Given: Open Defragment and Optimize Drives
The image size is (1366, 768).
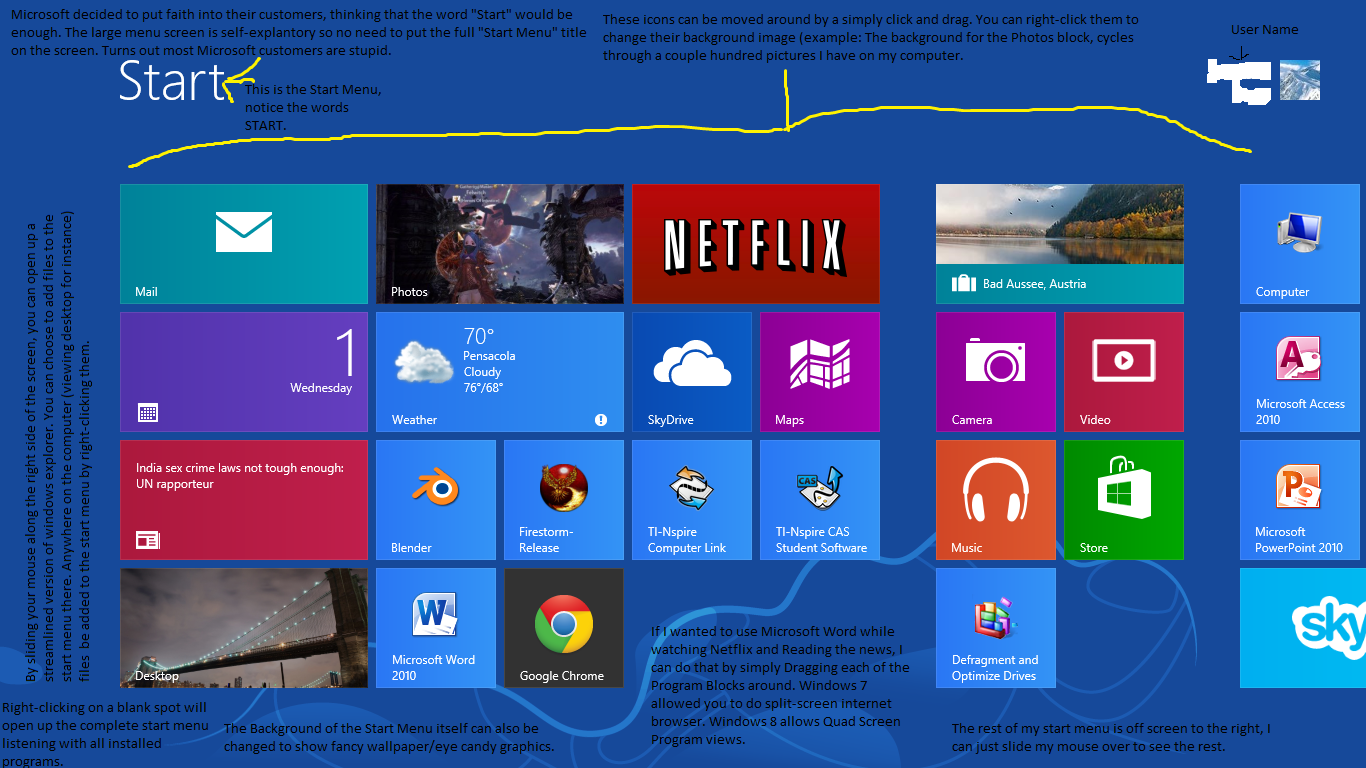Looking at the screenshot, I should point(996,628).
